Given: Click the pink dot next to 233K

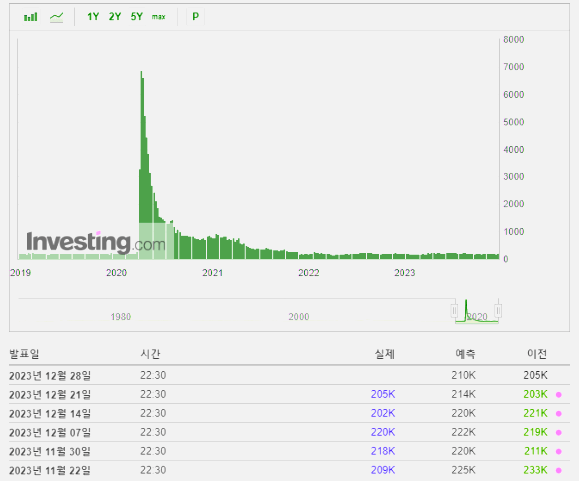Looking at the screenshot, I should coord(559,470).
